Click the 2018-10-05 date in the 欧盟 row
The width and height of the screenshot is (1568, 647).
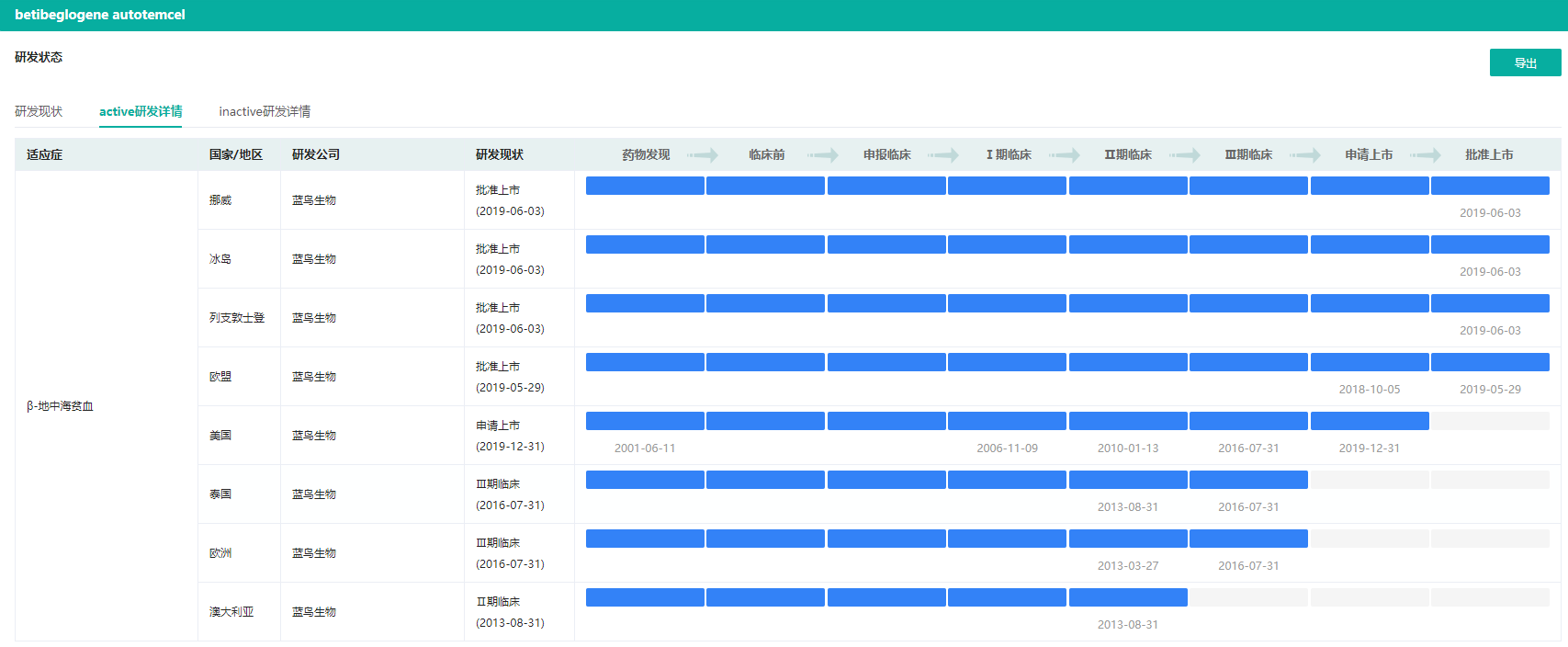[x=1369, y=390]
